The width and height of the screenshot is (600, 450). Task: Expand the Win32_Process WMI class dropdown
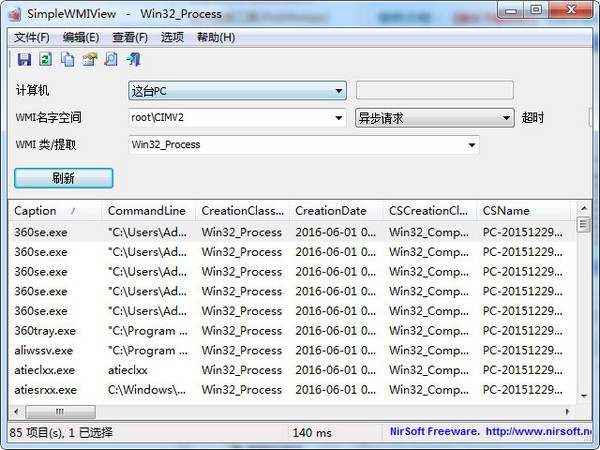472,145
